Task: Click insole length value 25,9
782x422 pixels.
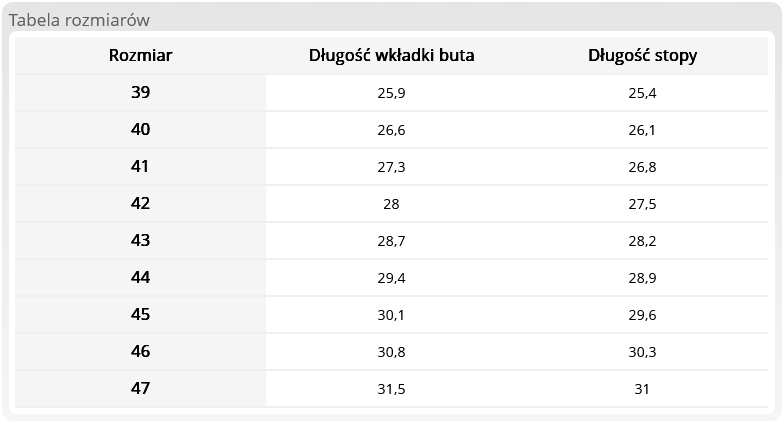Action: pyautogui.click(x=391, y=93)
